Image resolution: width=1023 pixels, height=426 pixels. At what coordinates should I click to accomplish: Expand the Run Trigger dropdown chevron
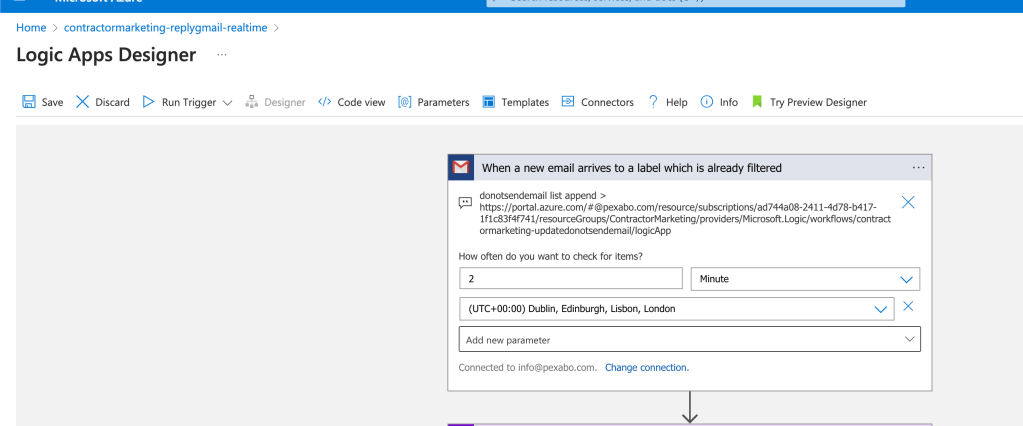point(227,102)
